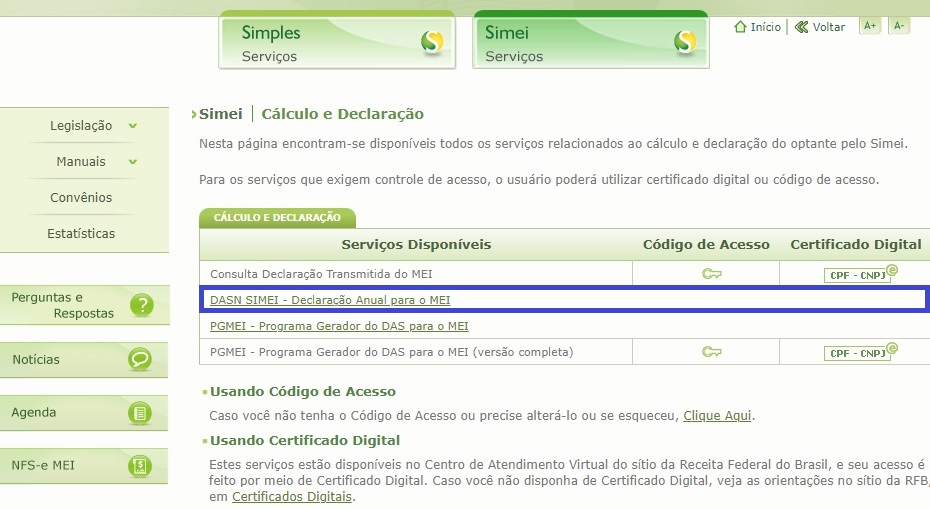Image resolution: width=930 pixels, height=509 pixels.
Task: Increase font size with A+ button
Action: click(870, 26)
